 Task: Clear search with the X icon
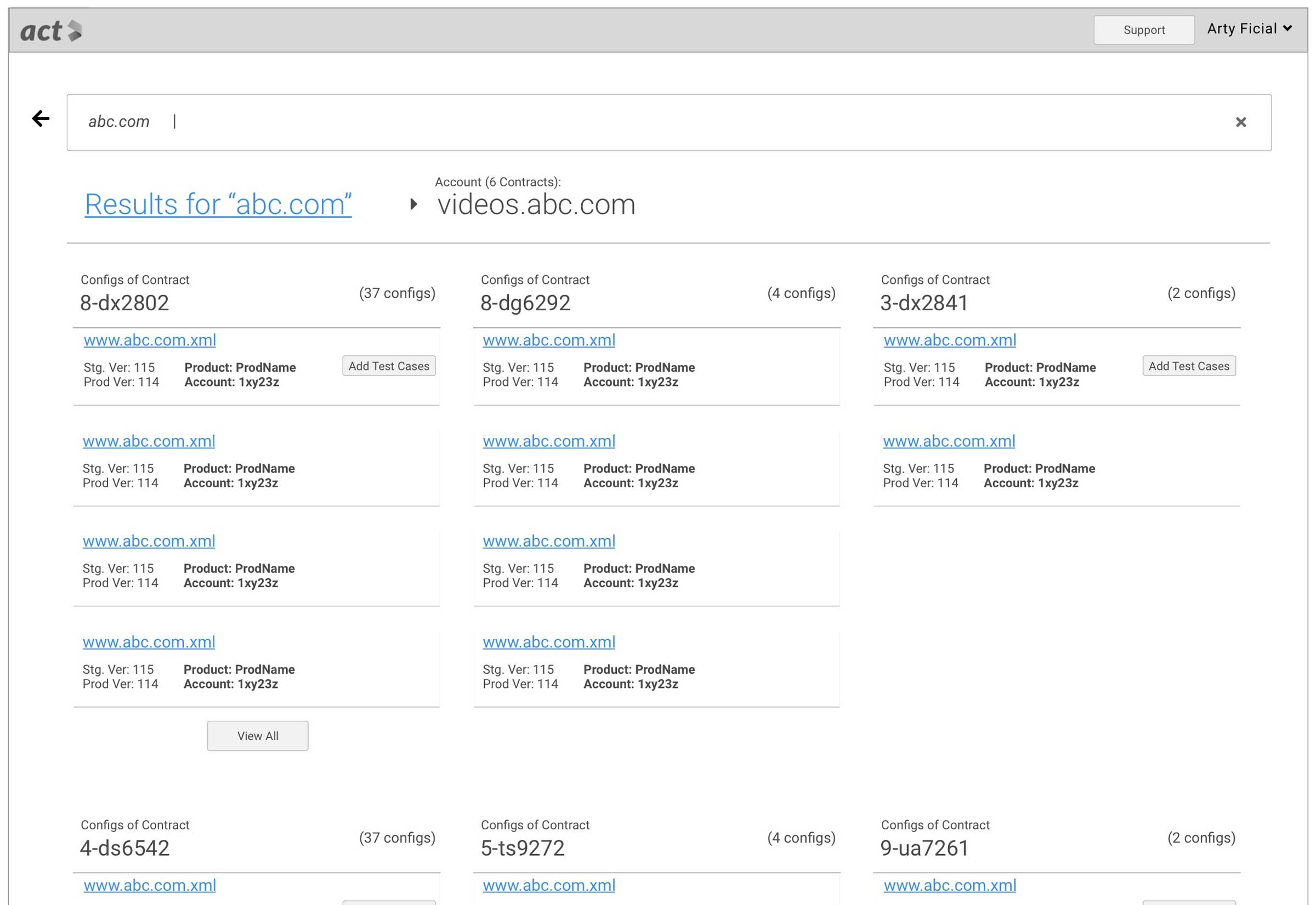[x=1240, y=122]
